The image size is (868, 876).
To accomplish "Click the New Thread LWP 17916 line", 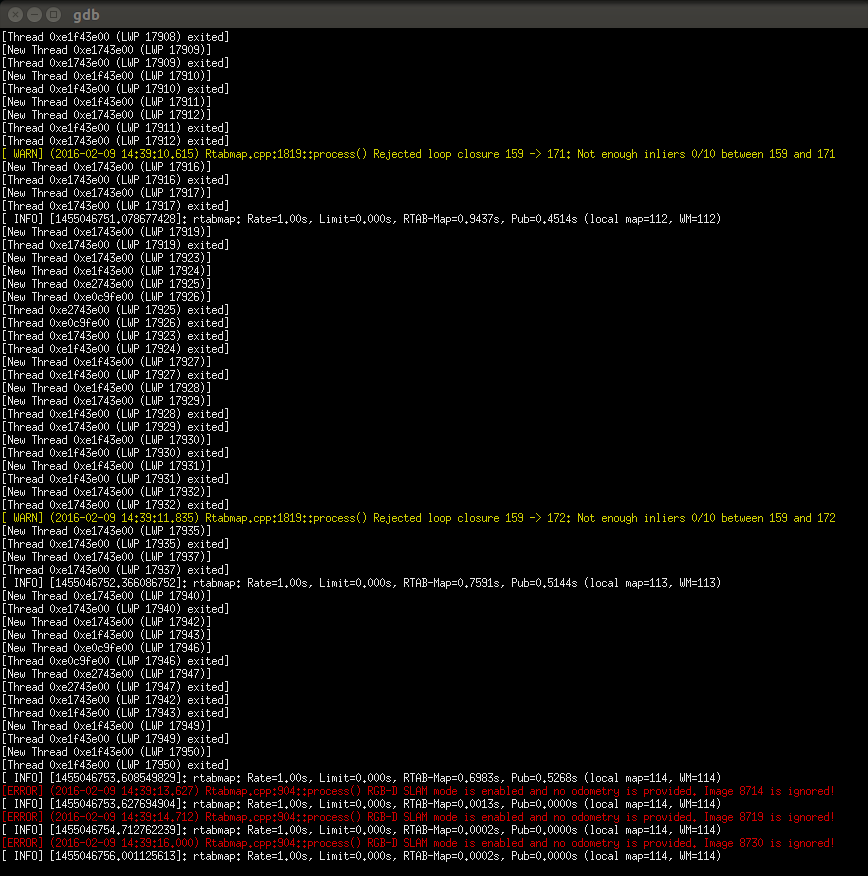I will click(x=106, y=167).
